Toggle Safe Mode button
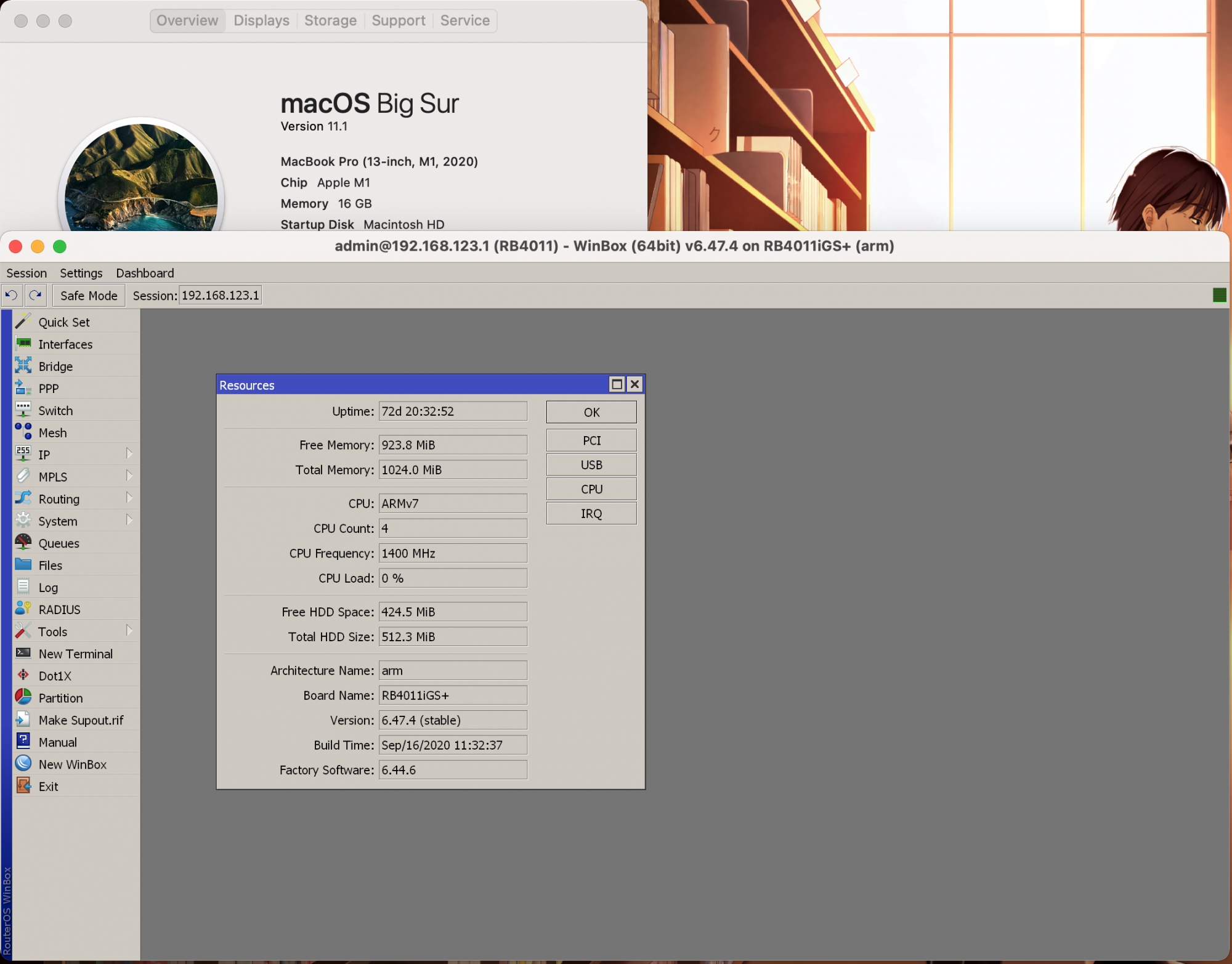The image size is (1232, 964). (89, 296)
